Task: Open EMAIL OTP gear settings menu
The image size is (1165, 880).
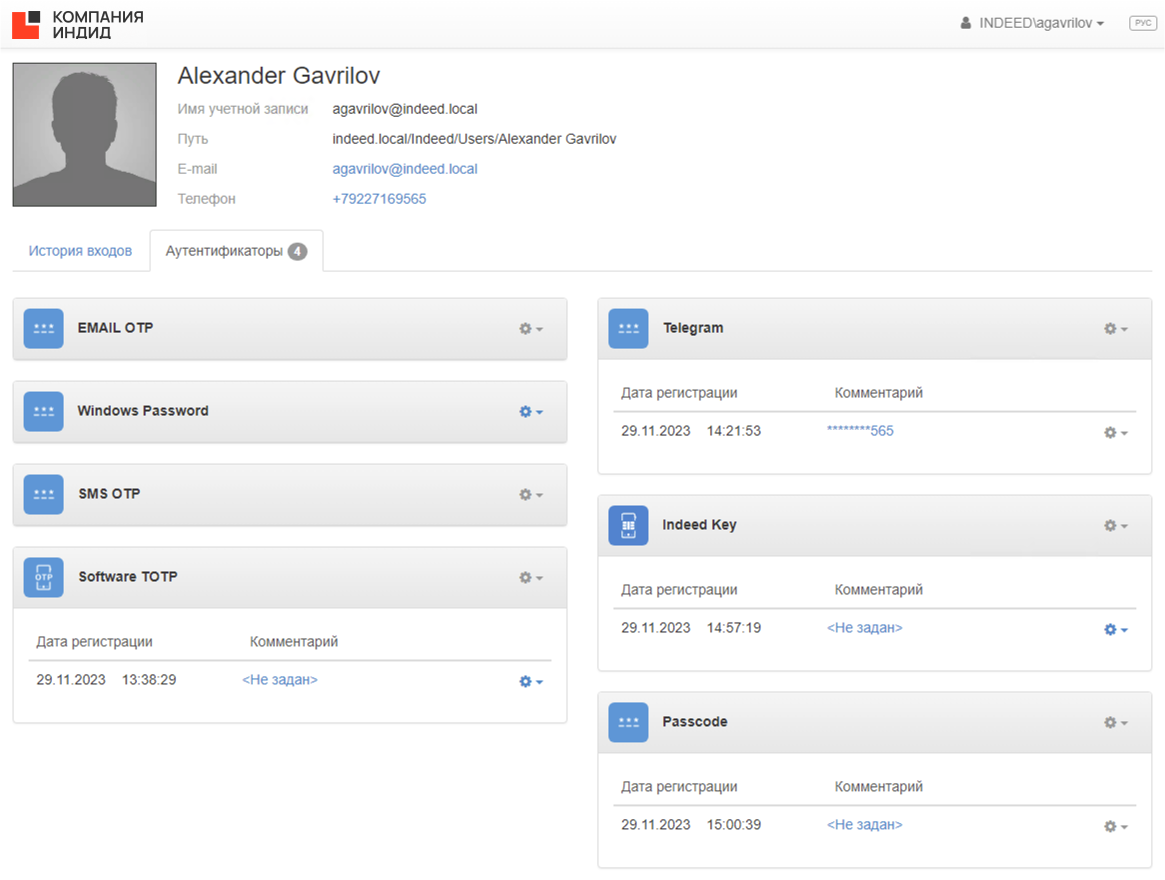Action: 531,329
